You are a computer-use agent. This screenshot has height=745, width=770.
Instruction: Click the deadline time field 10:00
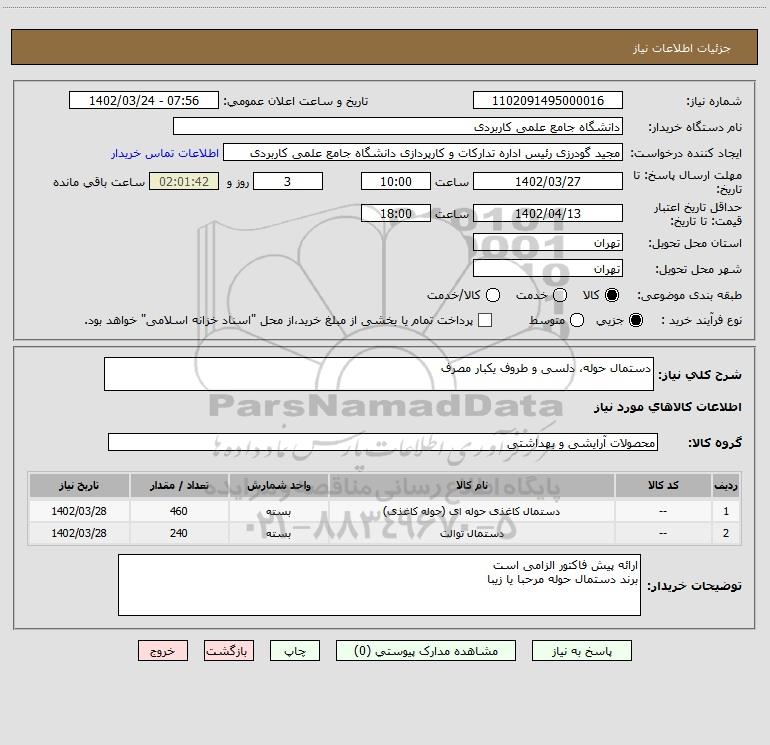(x=396, y=181)
